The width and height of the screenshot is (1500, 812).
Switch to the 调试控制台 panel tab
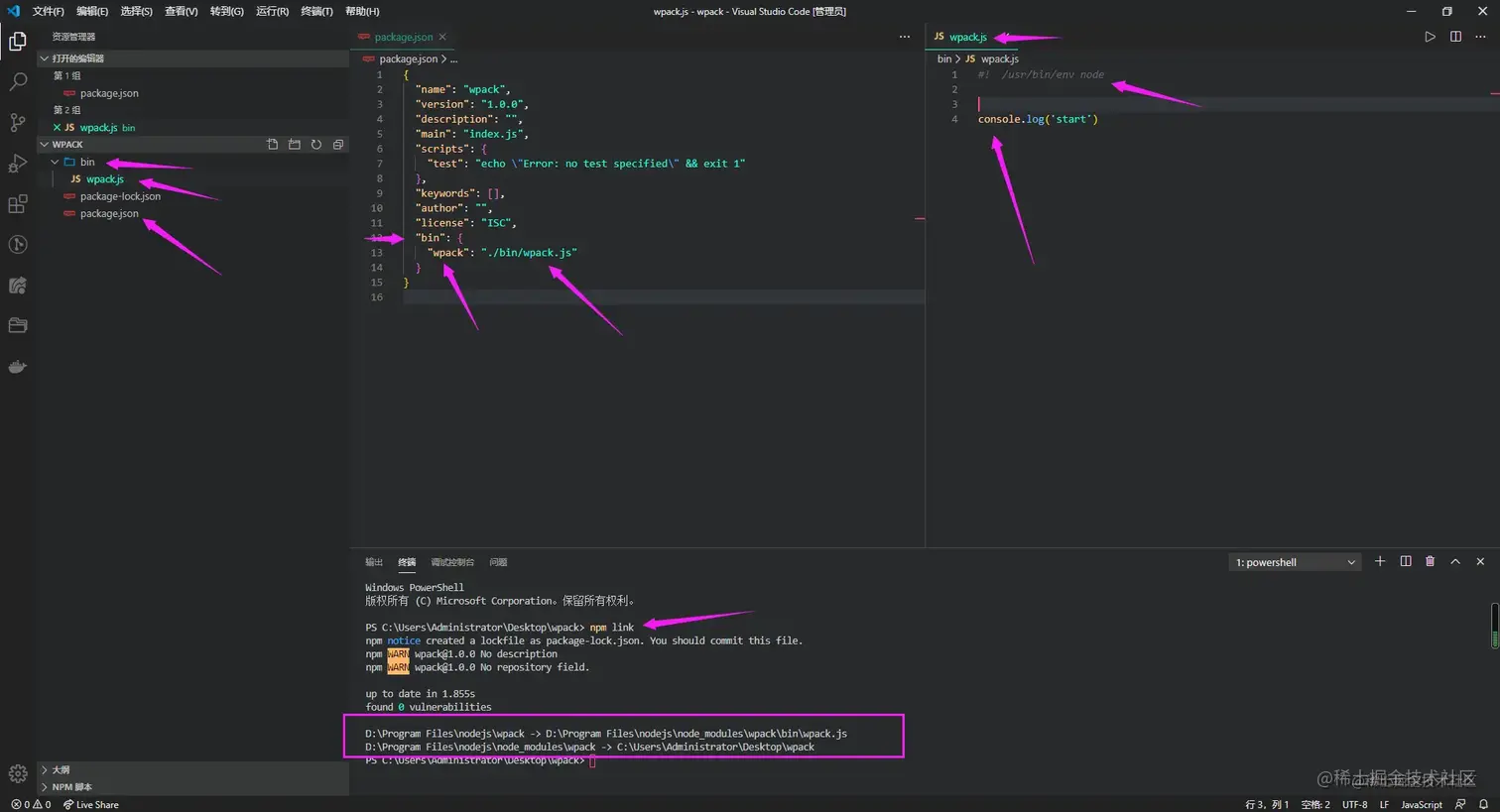pos(452,562)
